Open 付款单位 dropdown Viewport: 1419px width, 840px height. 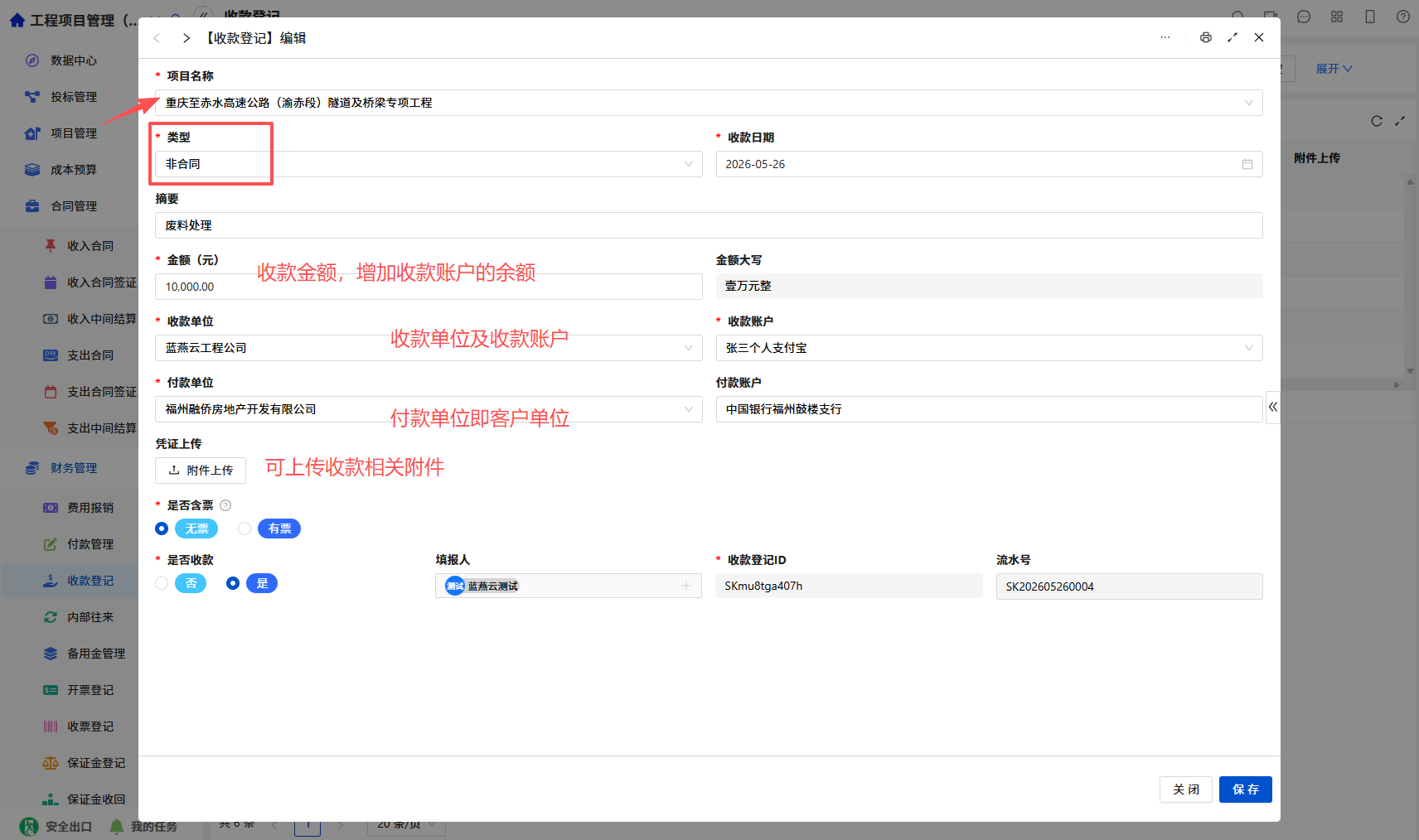pyautogui.click(x=429, y=409)
